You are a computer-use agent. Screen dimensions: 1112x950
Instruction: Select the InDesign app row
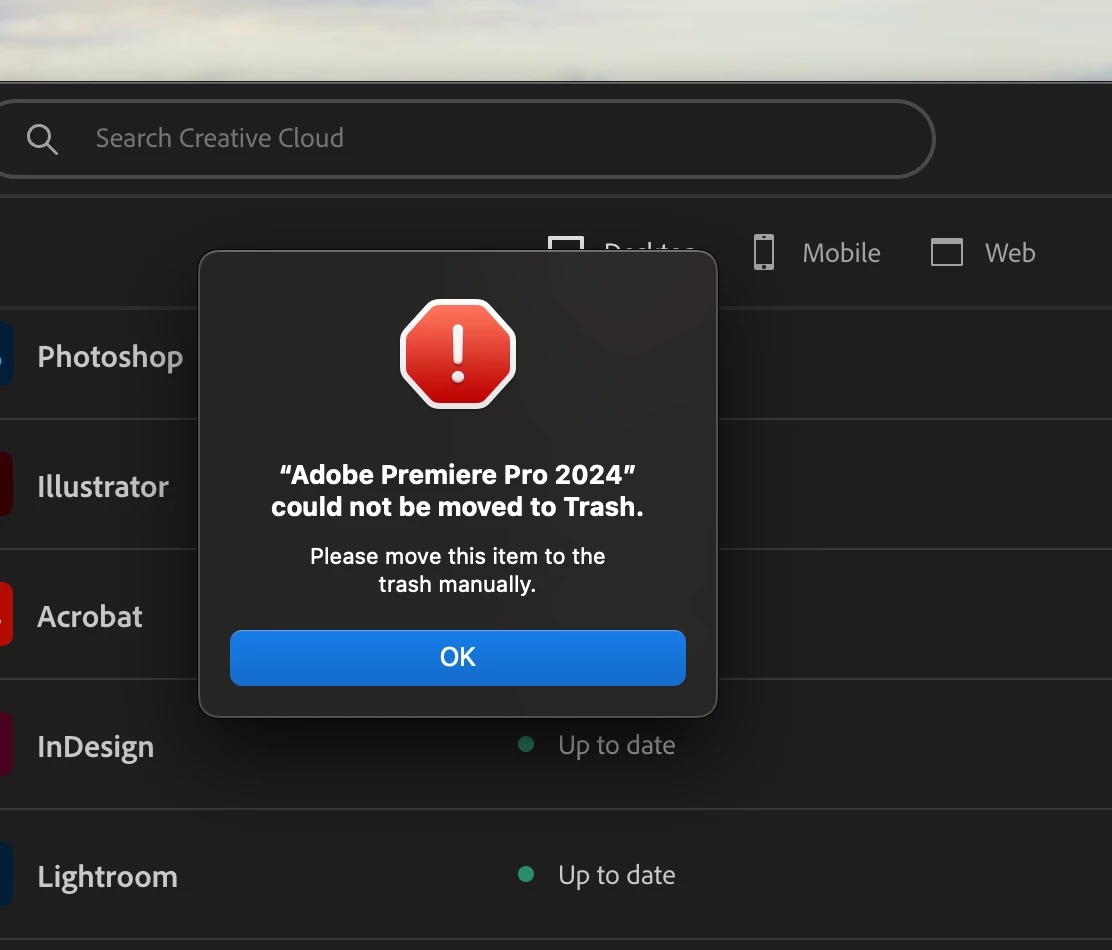[556, 744]
